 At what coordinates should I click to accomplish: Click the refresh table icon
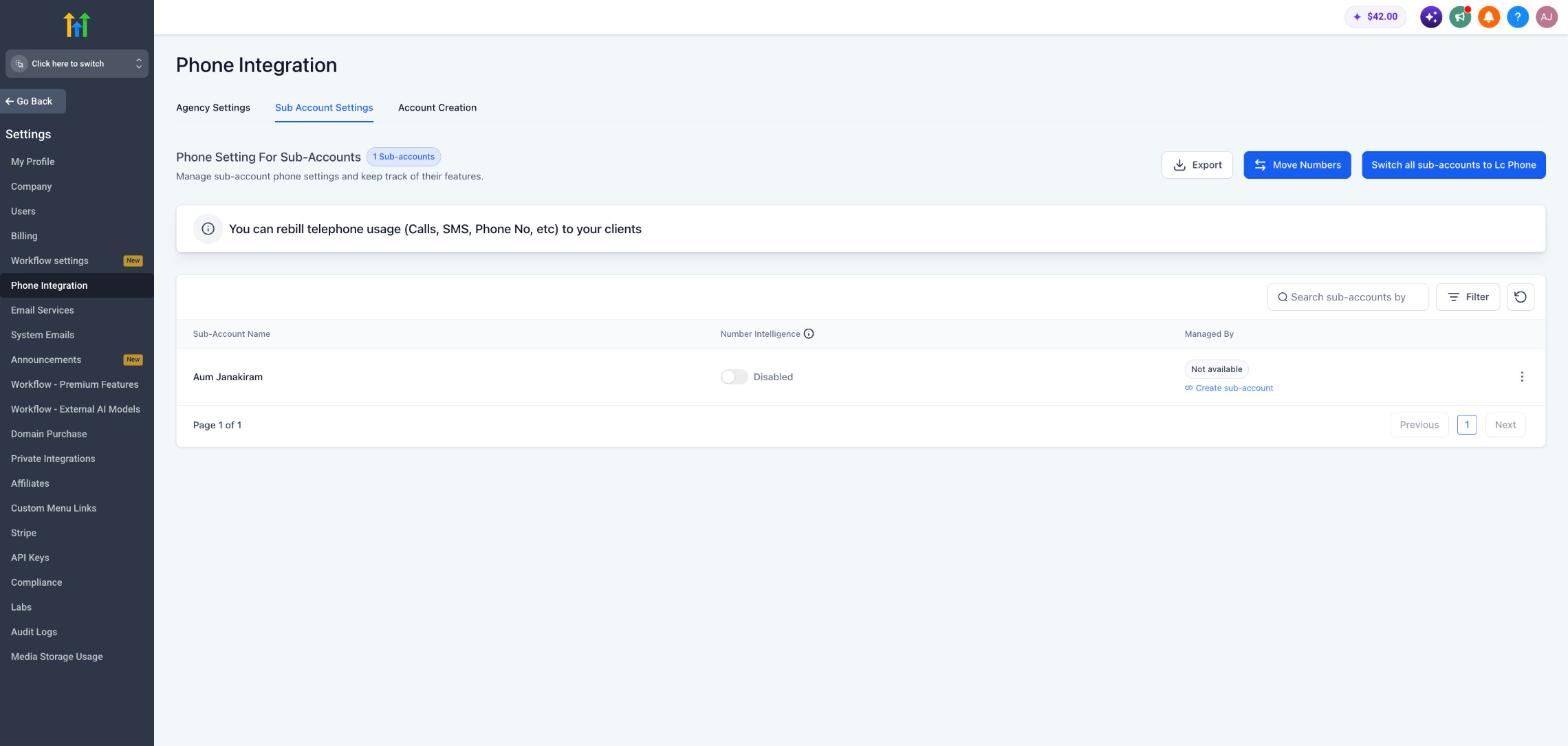coord(1520,297)
